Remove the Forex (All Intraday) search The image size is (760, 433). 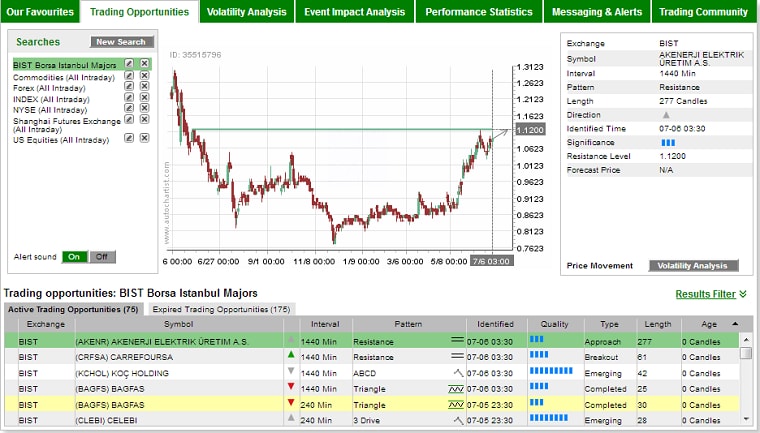pyautogui.click(x=144, y=86)
